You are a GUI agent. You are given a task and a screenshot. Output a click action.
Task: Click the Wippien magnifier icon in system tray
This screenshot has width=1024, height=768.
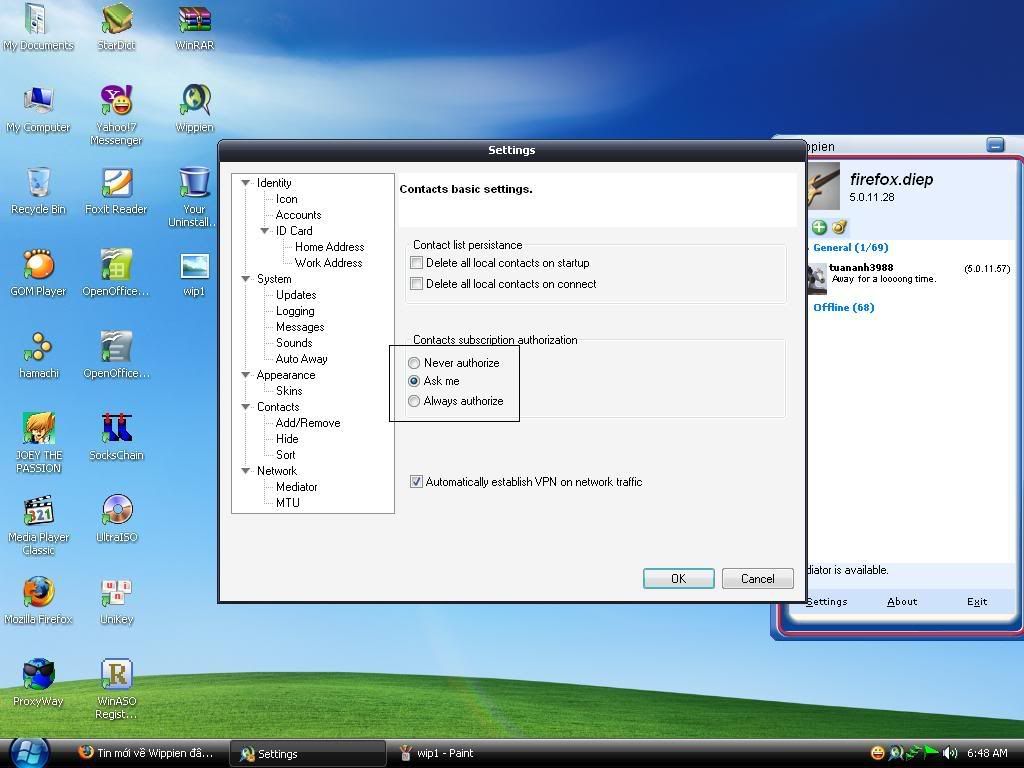(x=897, y=753)
